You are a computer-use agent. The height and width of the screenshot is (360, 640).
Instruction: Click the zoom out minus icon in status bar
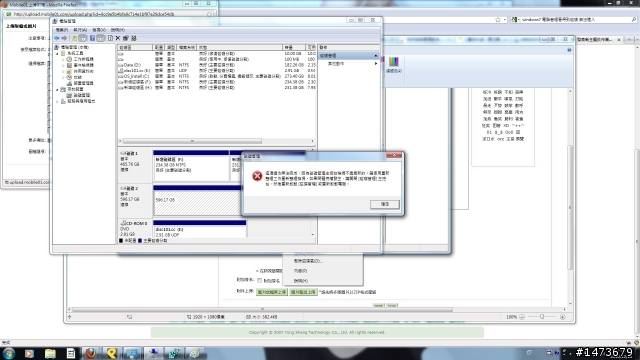[522, 317]
